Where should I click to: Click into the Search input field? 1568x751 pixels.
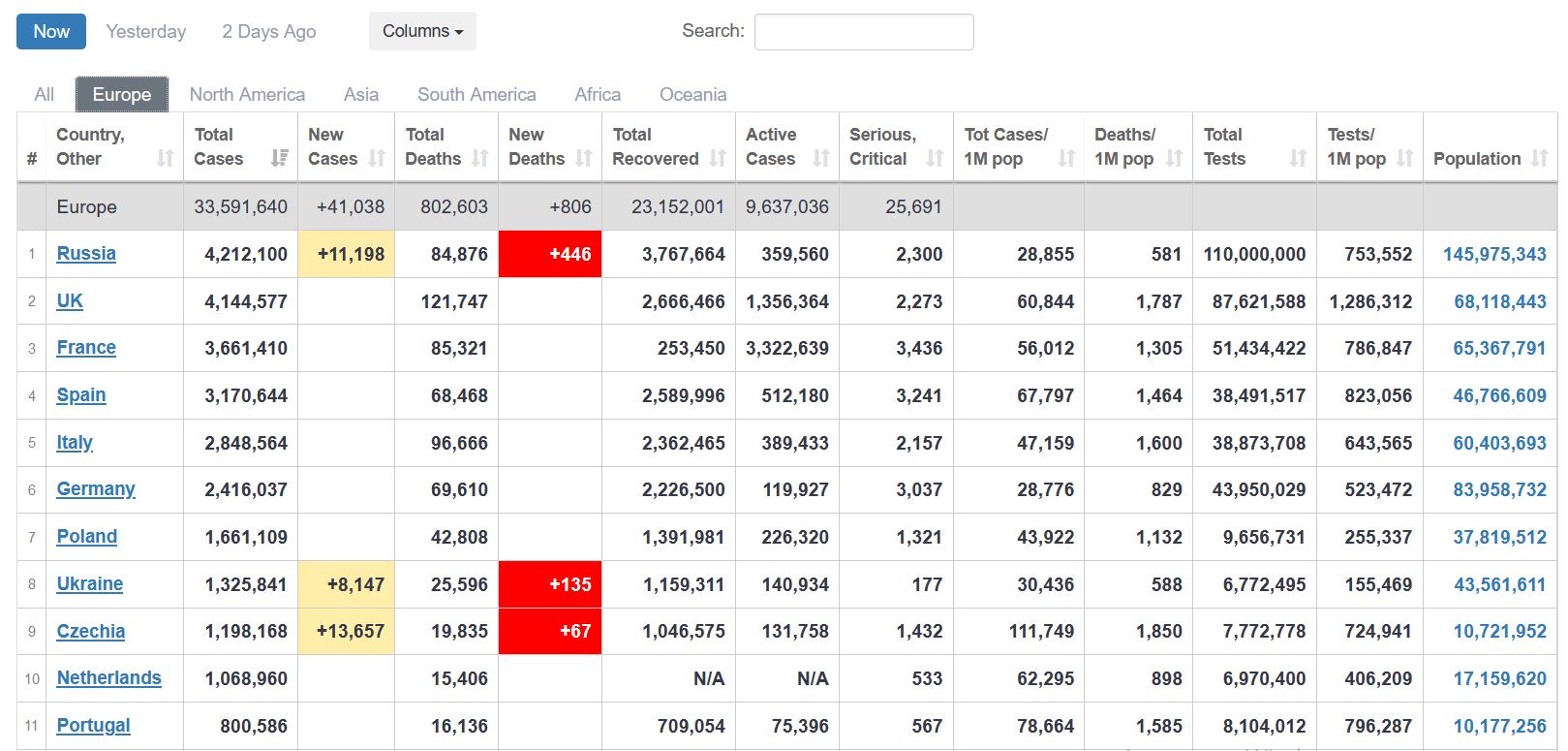(864, 31)
